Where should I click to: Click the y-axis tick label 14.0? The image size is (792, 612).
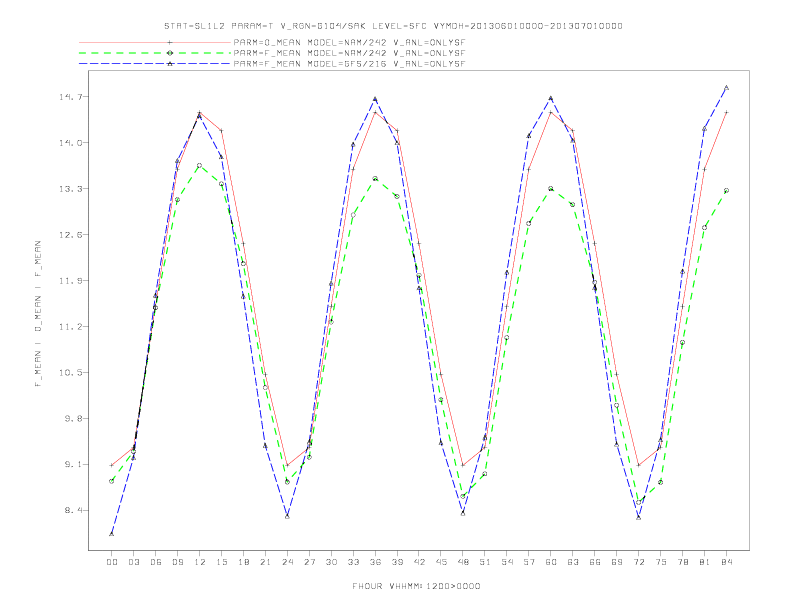point(69,143)
